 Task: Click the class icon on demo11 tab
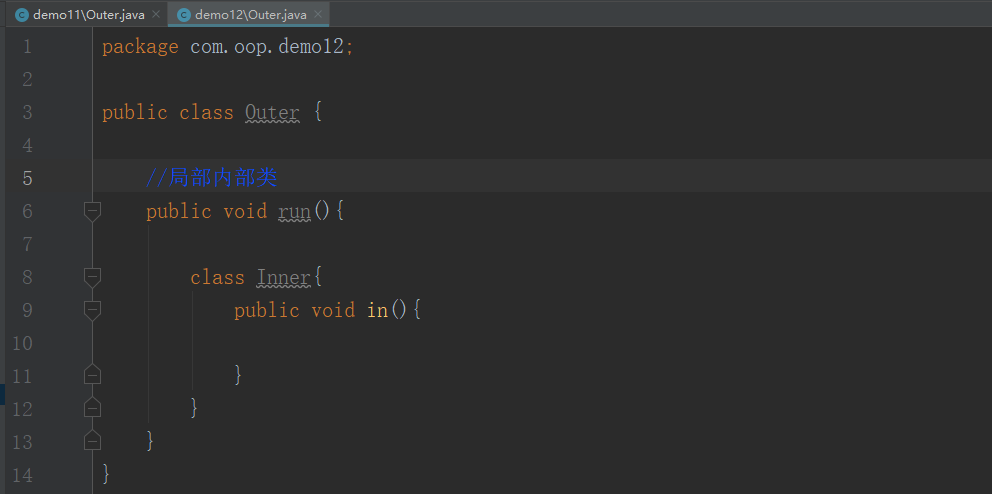tap(22, 15)
